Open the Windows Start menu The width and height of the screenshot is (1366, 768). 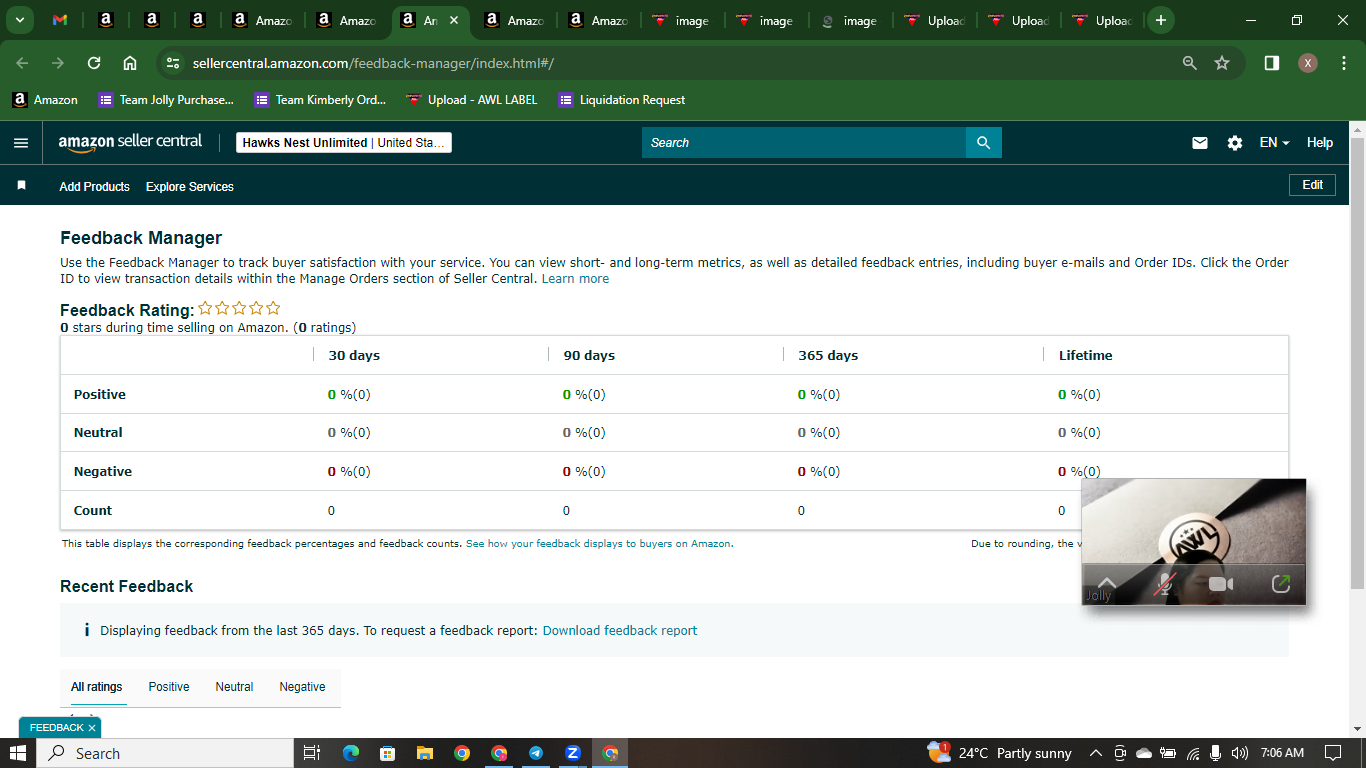pos(18,753)
